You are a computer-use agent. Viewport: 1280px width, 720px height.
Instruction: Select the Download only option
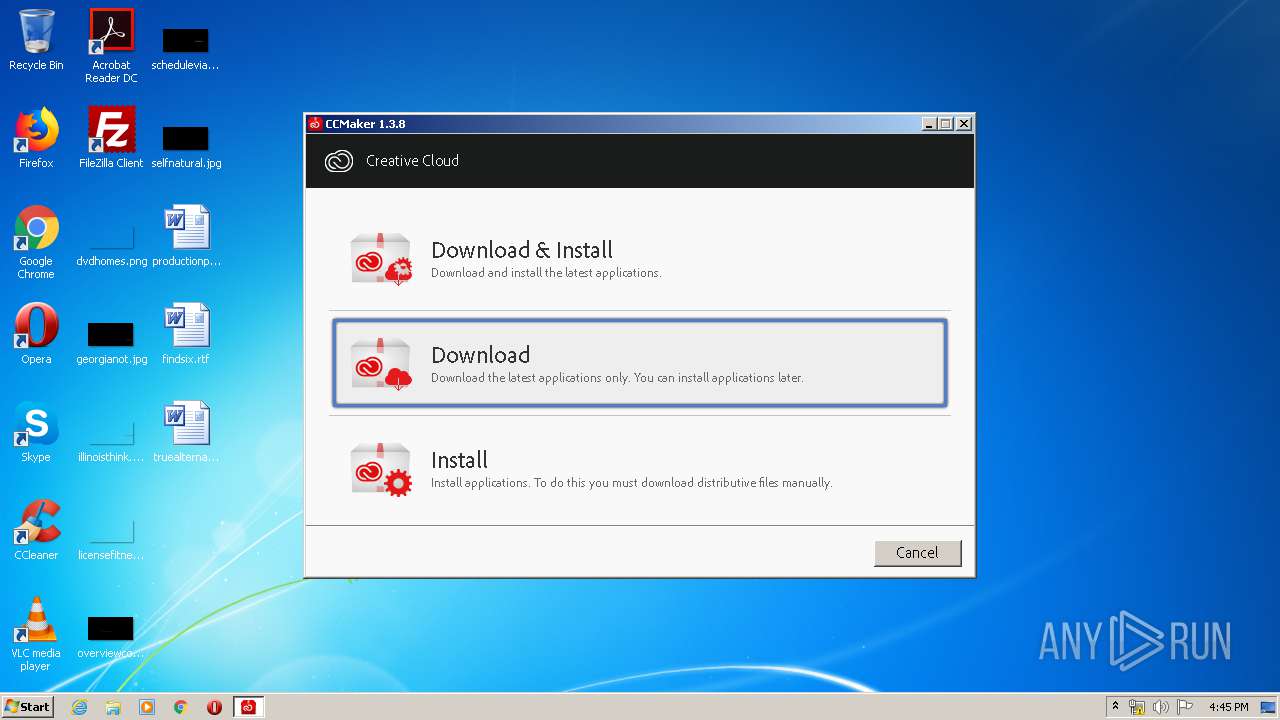pyautogui.click(x=639, y=363)
